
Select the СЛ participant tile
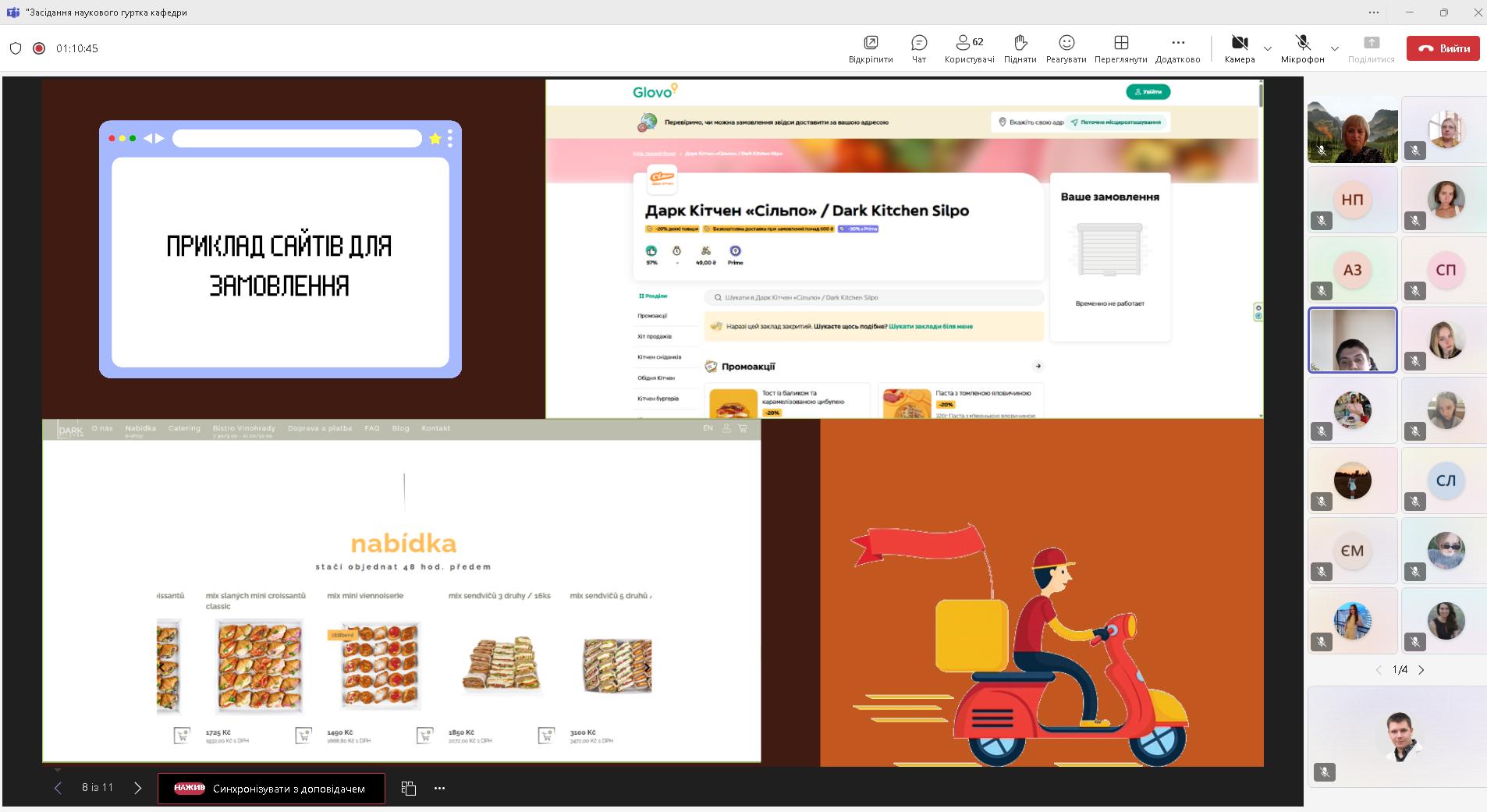(x=1445, y=480)
